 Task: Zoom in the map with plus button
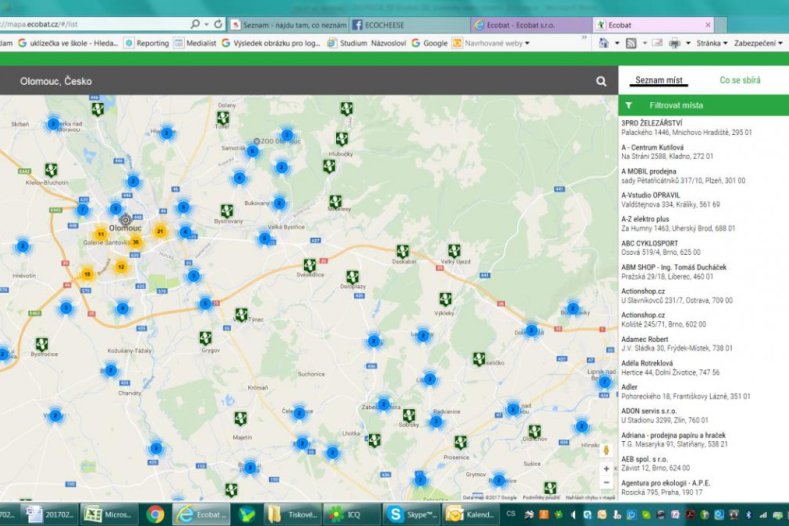(x=606, y=469)
